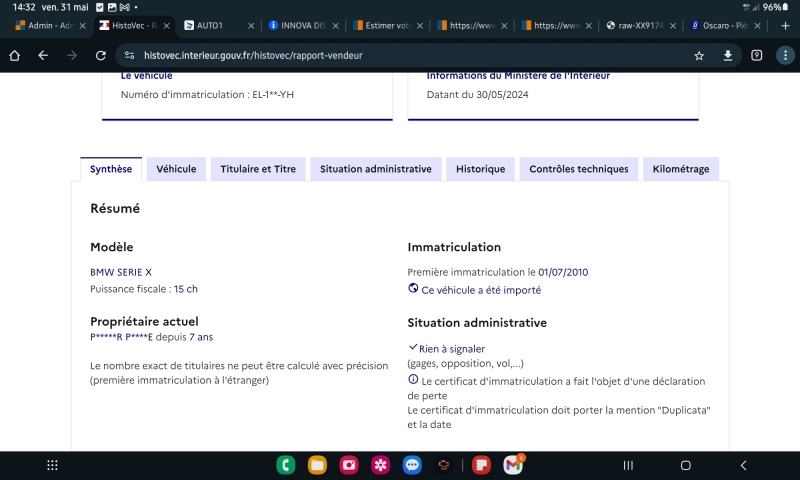Image resolution: width=800 pixels, height=480 pixels.
Task: Click the '15 ch' fiscal power value
Action: coord(186,289)
